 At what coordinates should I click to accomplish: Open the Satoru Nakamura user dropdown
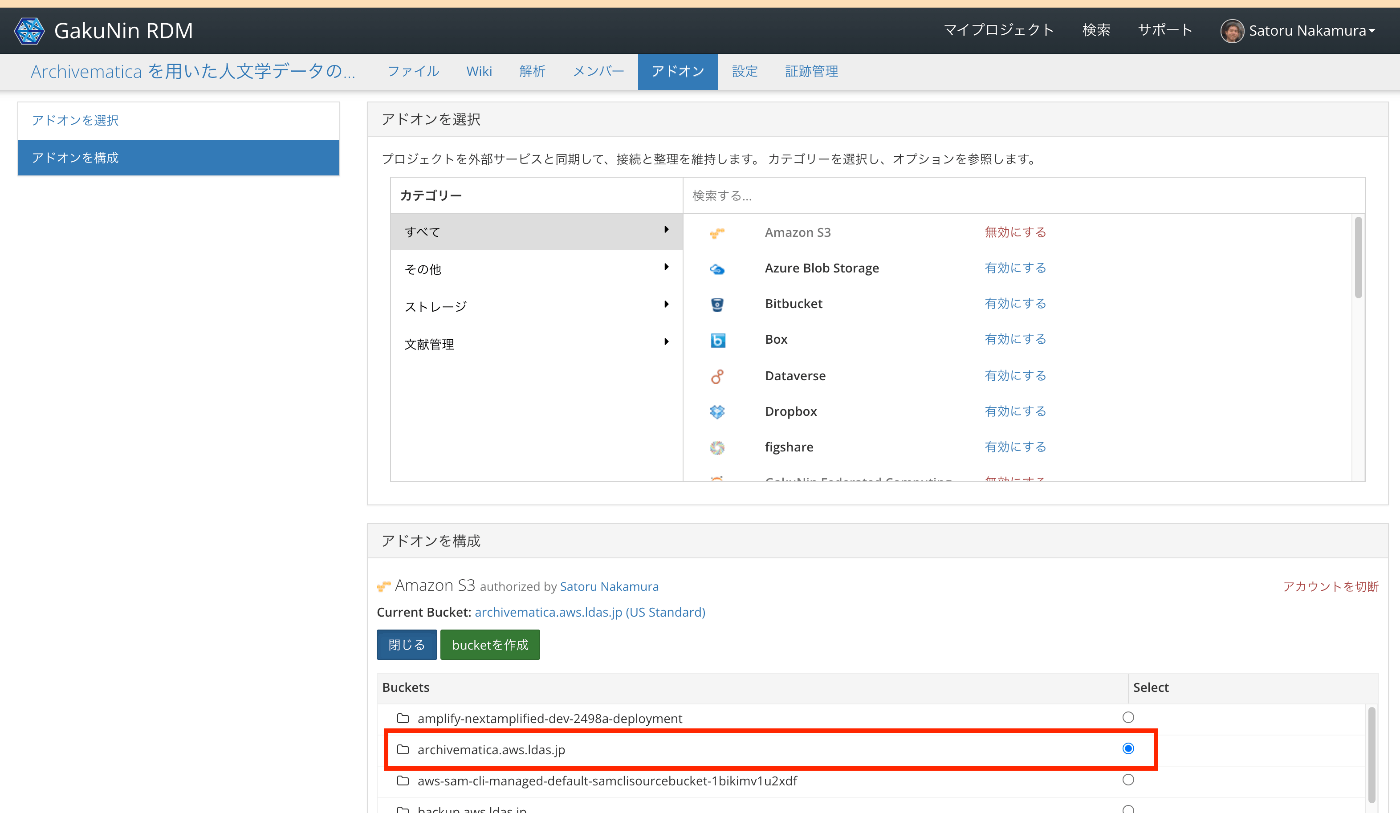[x=1298, y=31]
